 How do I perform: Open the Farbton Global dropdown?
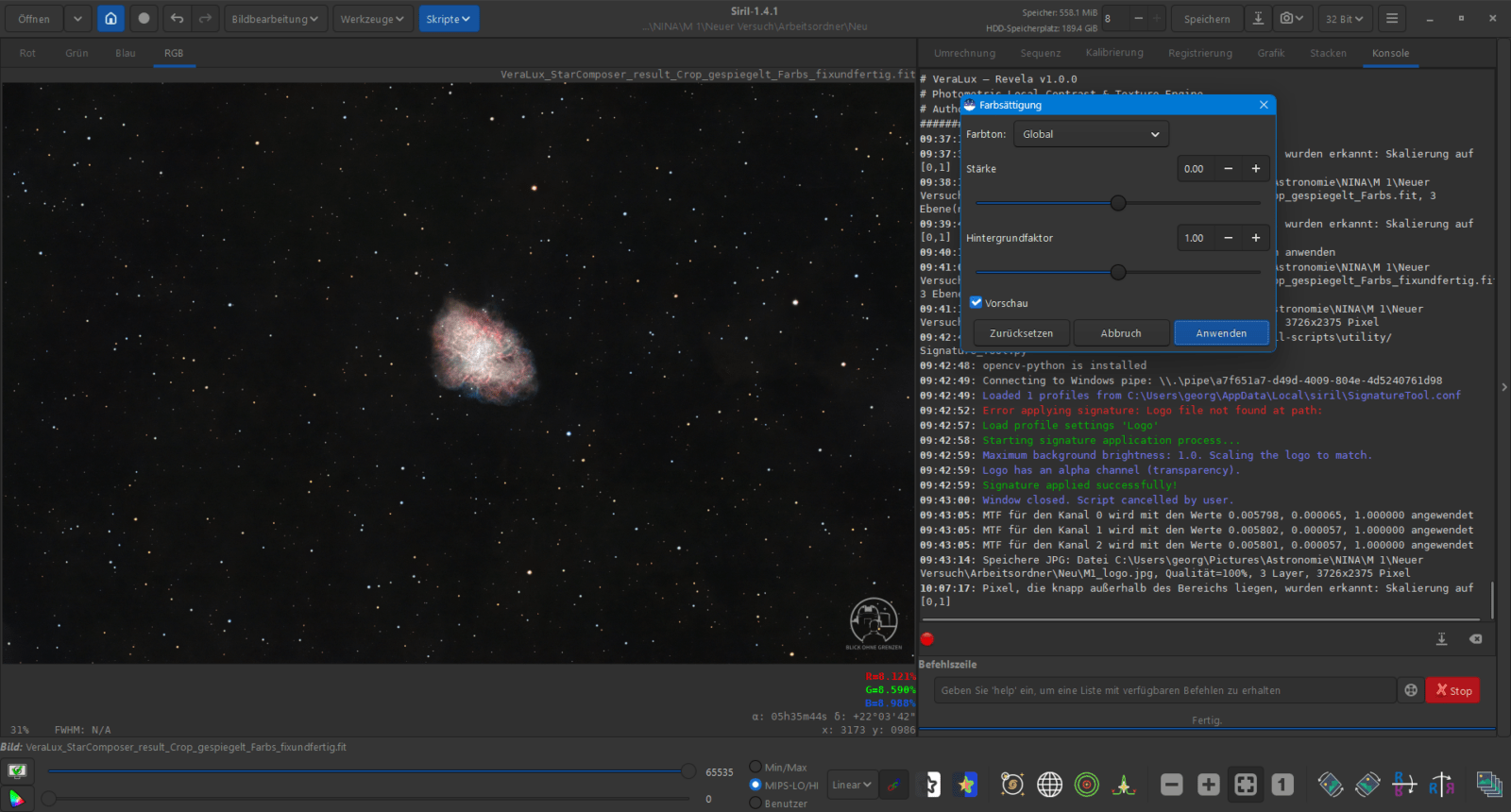(1091, 134)
